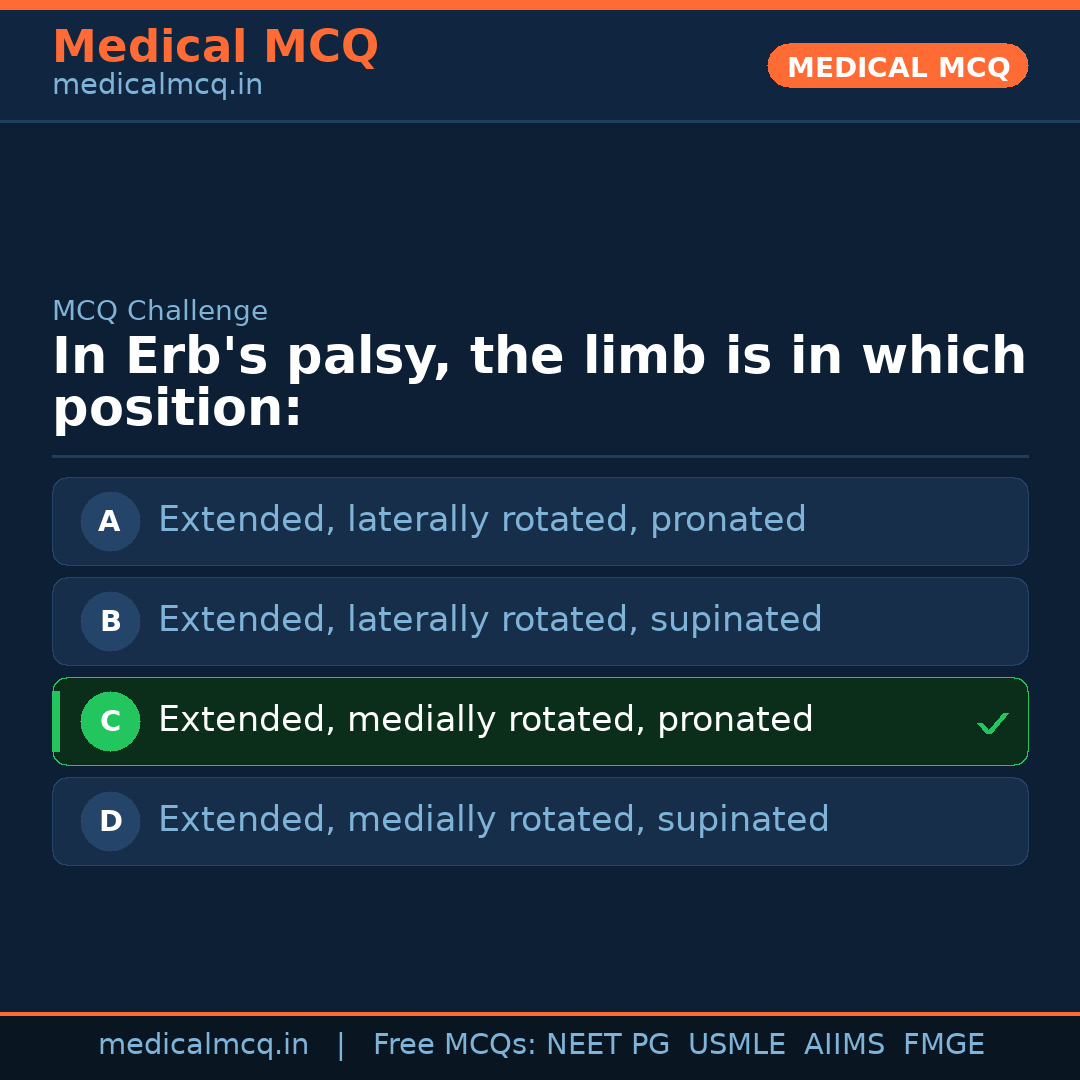Click the D letter circle icon

click(x=110, y=821)
